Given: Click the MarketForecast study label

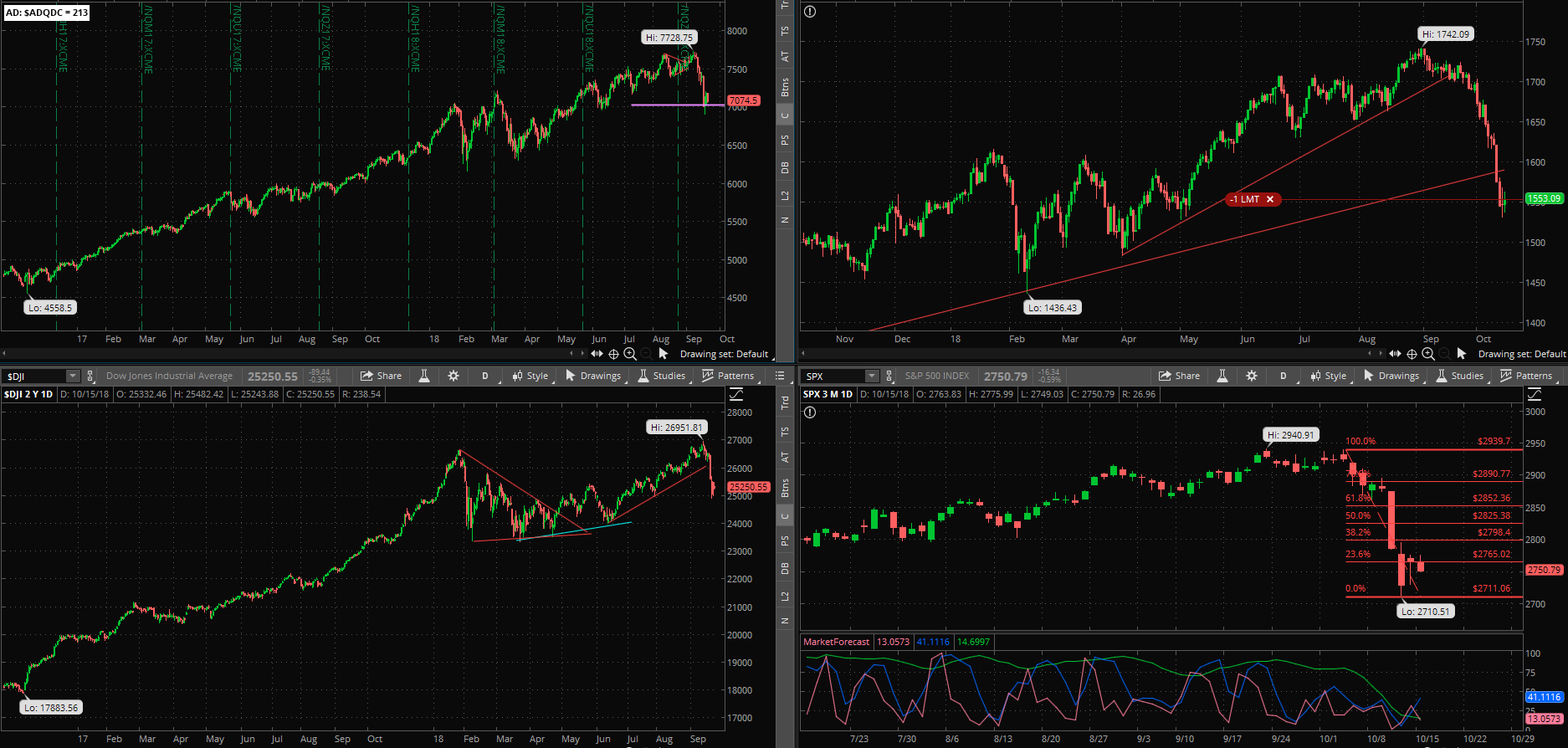Looking at the screenshot, I should click(x=836, y=642).
